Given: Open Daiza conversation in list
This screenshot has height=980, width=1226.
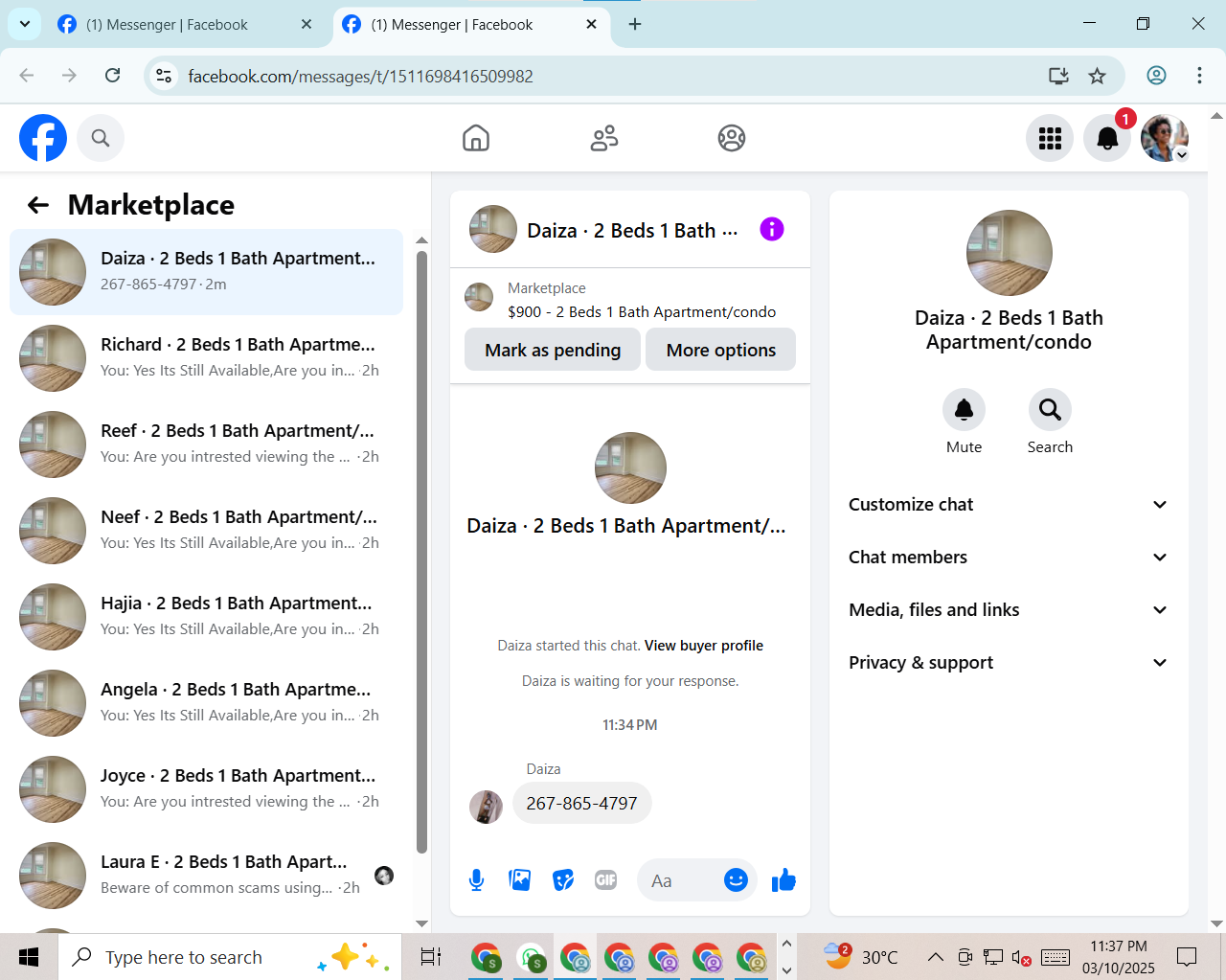Looking at the screenshot, I should [x=206, y=272].
